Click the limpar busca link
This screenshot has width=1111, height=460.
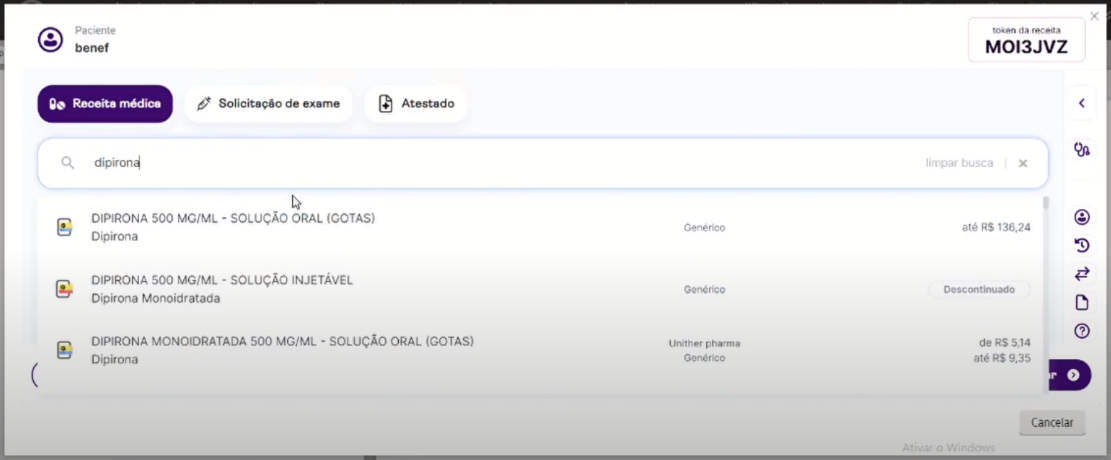[959, 163]
